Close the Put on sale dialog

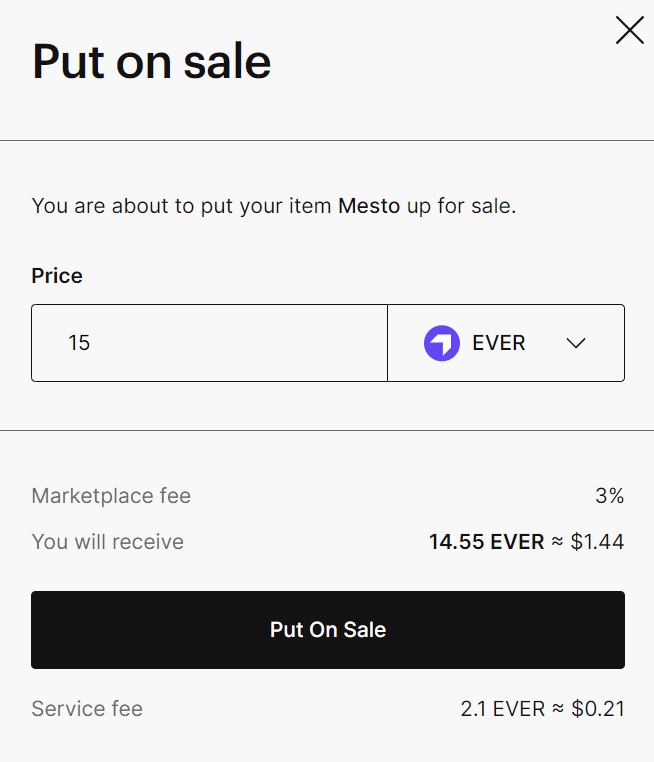click(x=630, y=30)
